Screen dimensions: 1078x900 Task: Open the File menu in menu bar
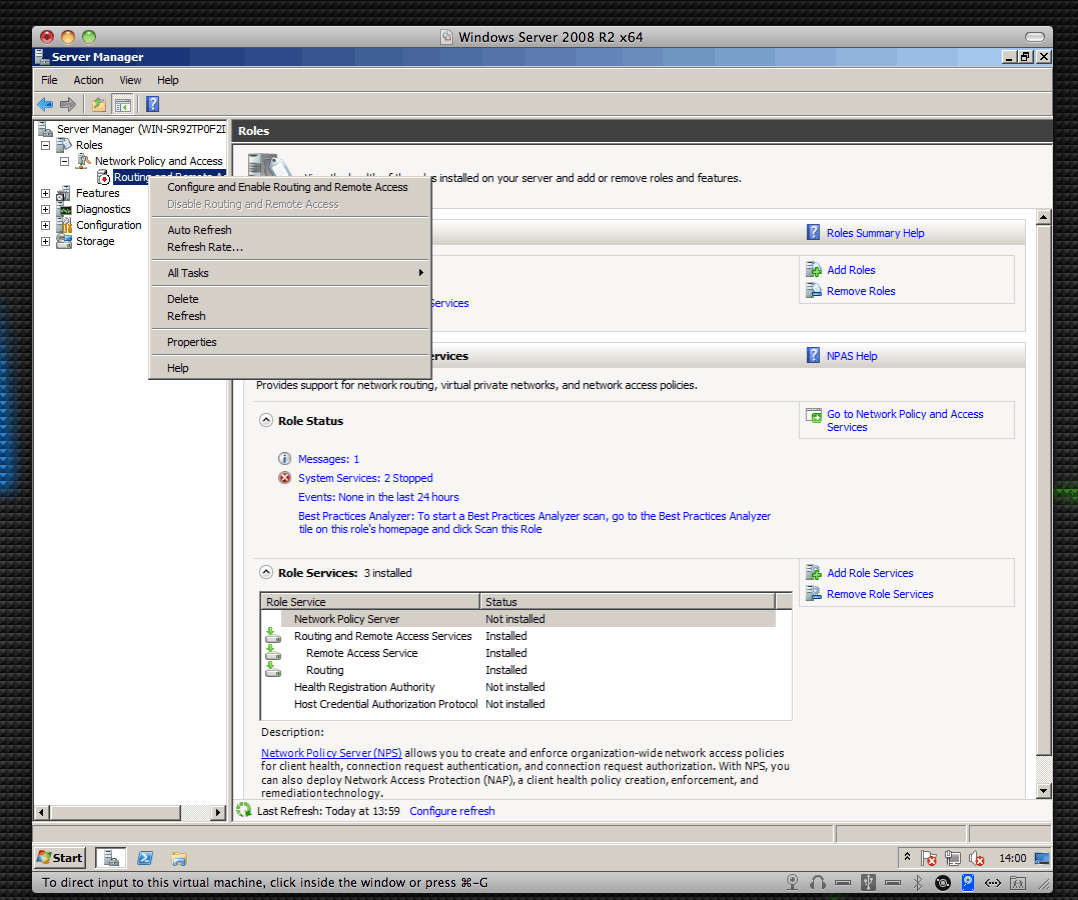point(50,80)
